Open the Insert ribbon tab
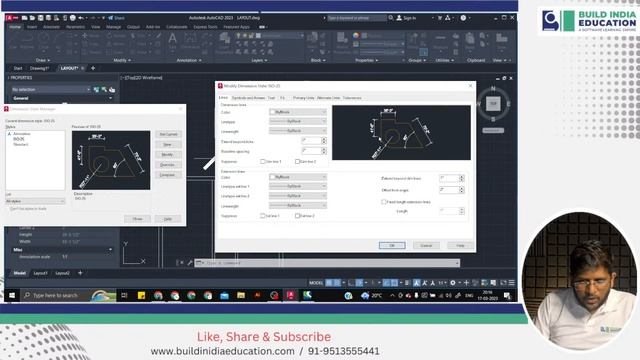This screenshot has height=360, width=640. click(32, 27)
